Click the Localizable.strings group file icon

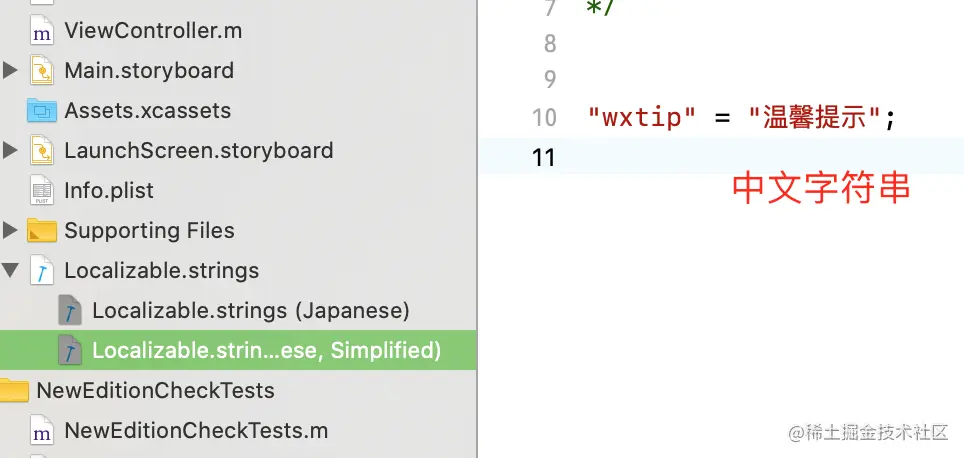point(41,270)
